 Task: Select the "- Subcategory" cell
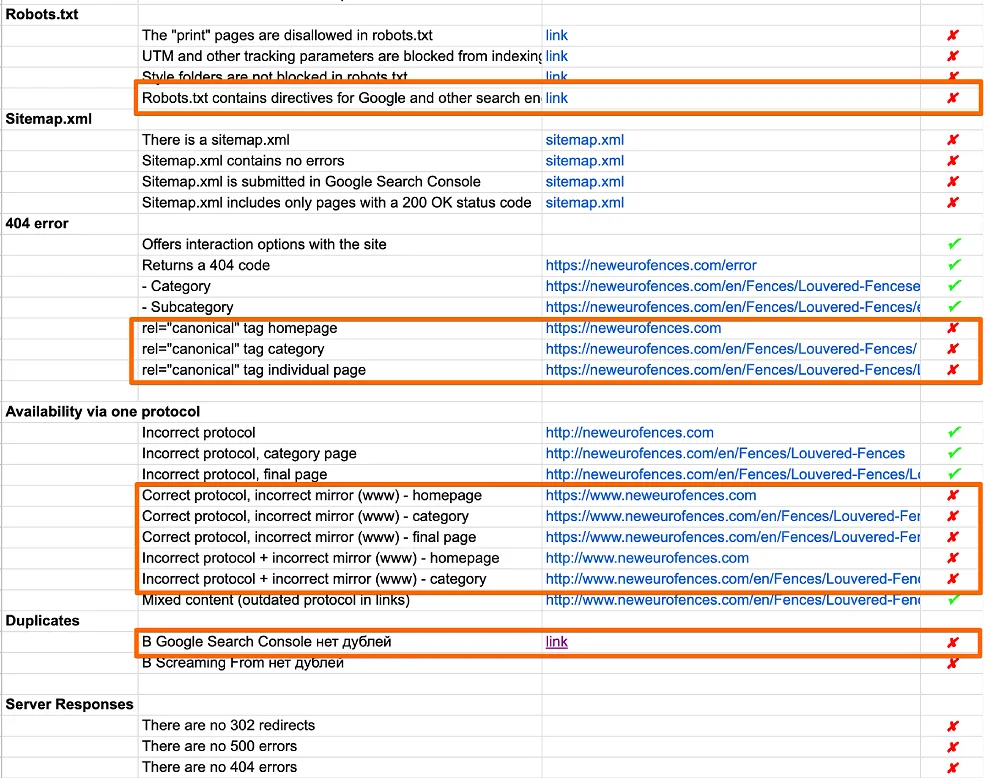(x=187, y=307)
